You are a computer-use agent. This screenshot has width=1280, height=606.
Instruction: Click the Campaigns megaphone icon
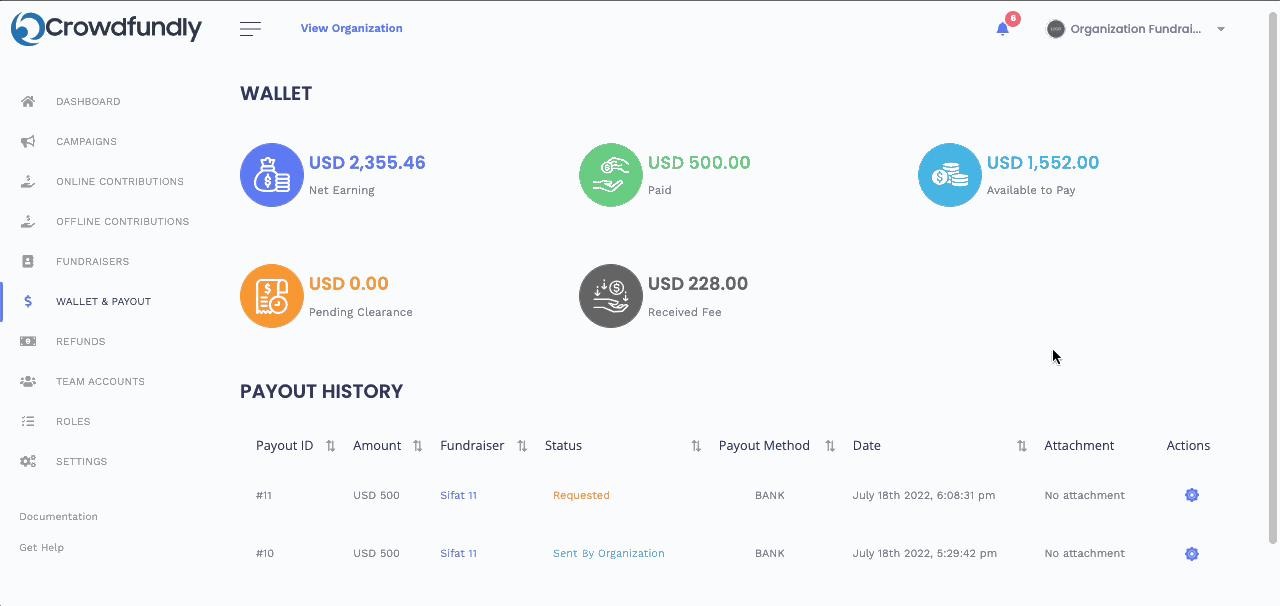coord(28,141)
